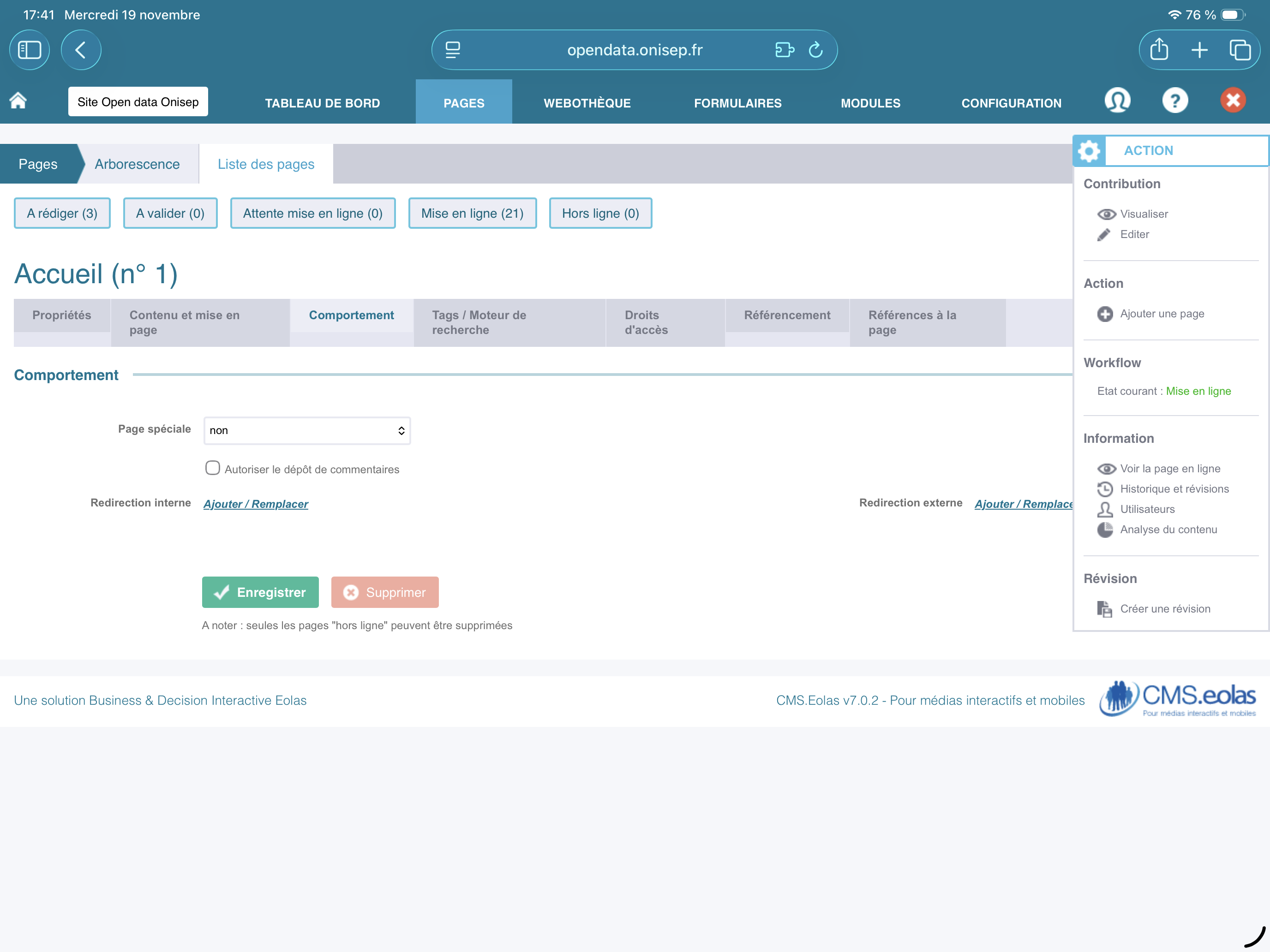The image size is (1270, 952).
Task: Click the Action panel gear icon
Action: click(x=1089, y=151)
